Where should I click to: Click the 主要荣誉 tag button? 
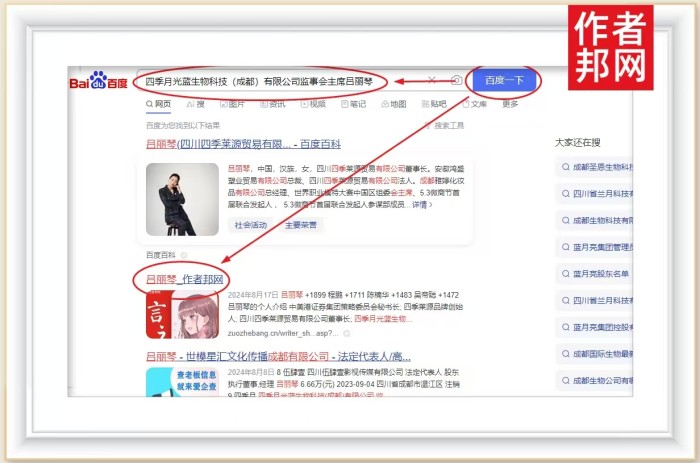click(x=300, y=225)
